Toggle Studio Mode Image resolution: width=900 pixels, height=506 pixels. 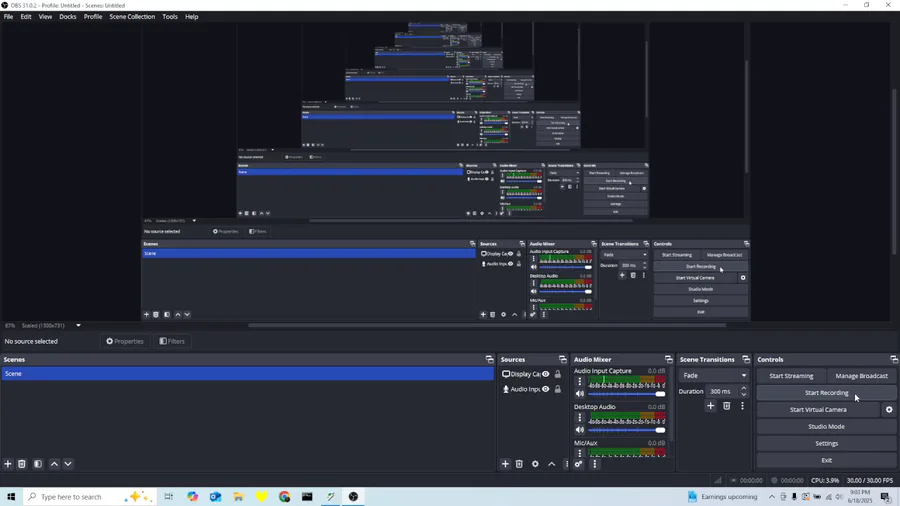[x=827, y=426]
